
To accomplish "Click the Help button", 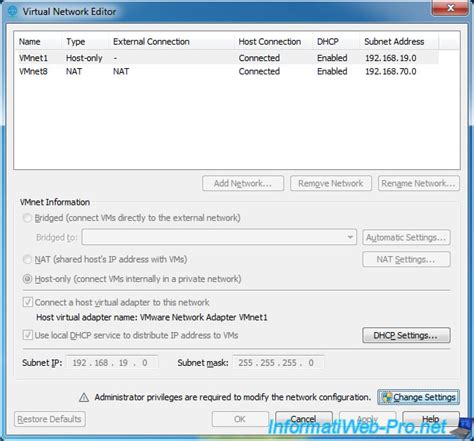I will coord(431,419).
